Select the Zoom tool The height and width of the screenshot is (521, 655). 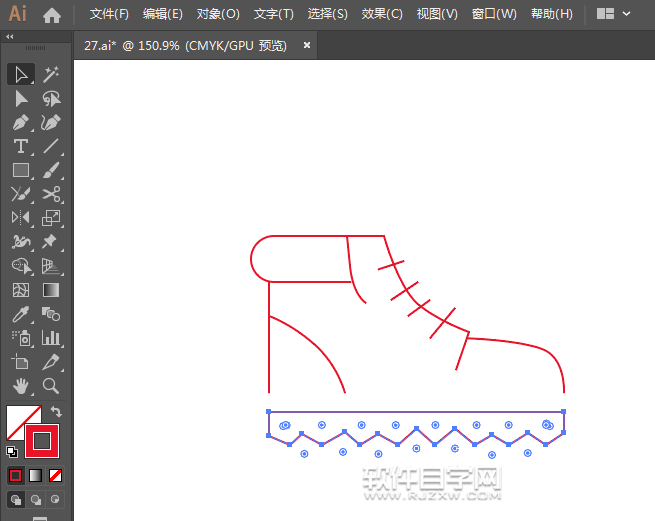coord(51,386)
